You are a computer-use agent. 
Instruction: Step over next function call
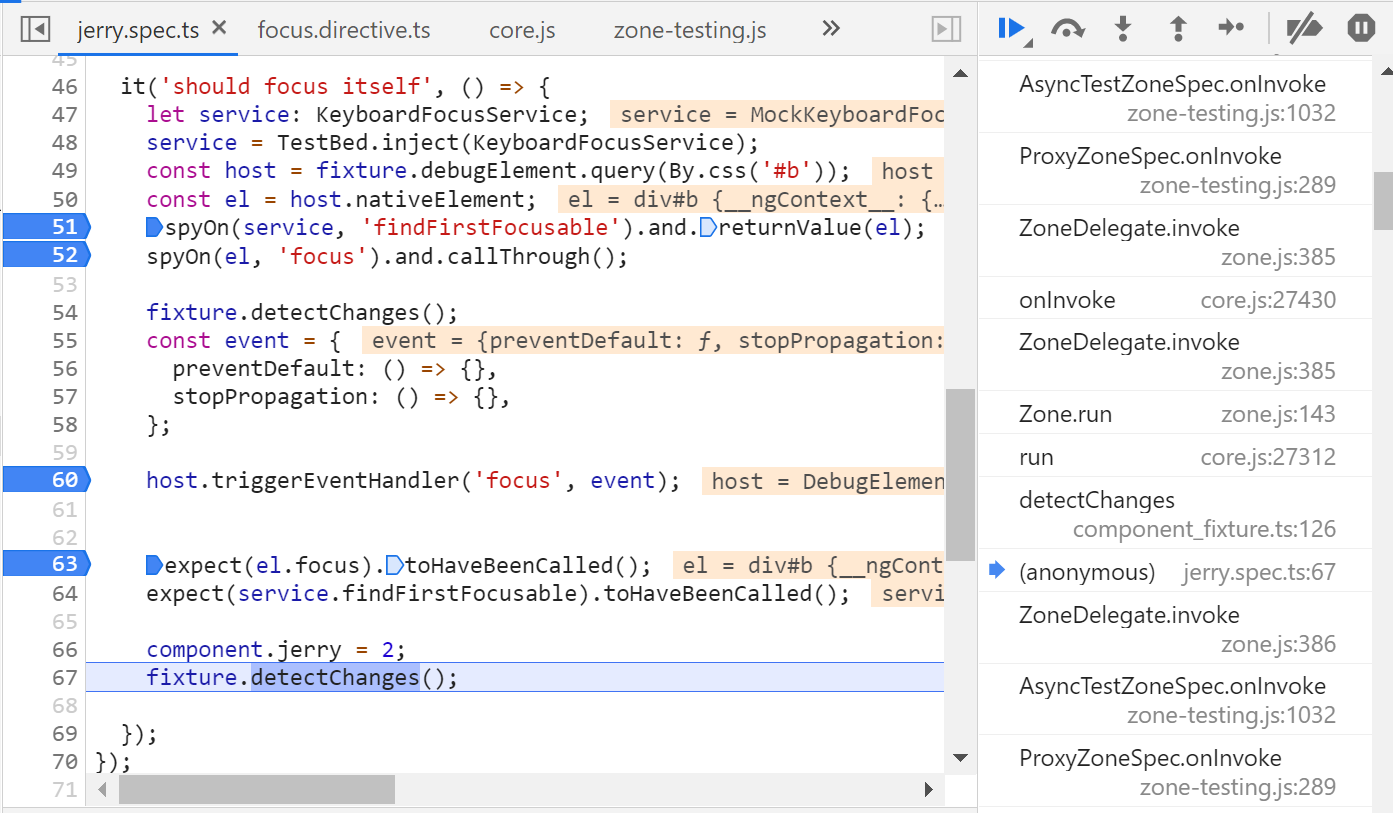pos(1068,28)
